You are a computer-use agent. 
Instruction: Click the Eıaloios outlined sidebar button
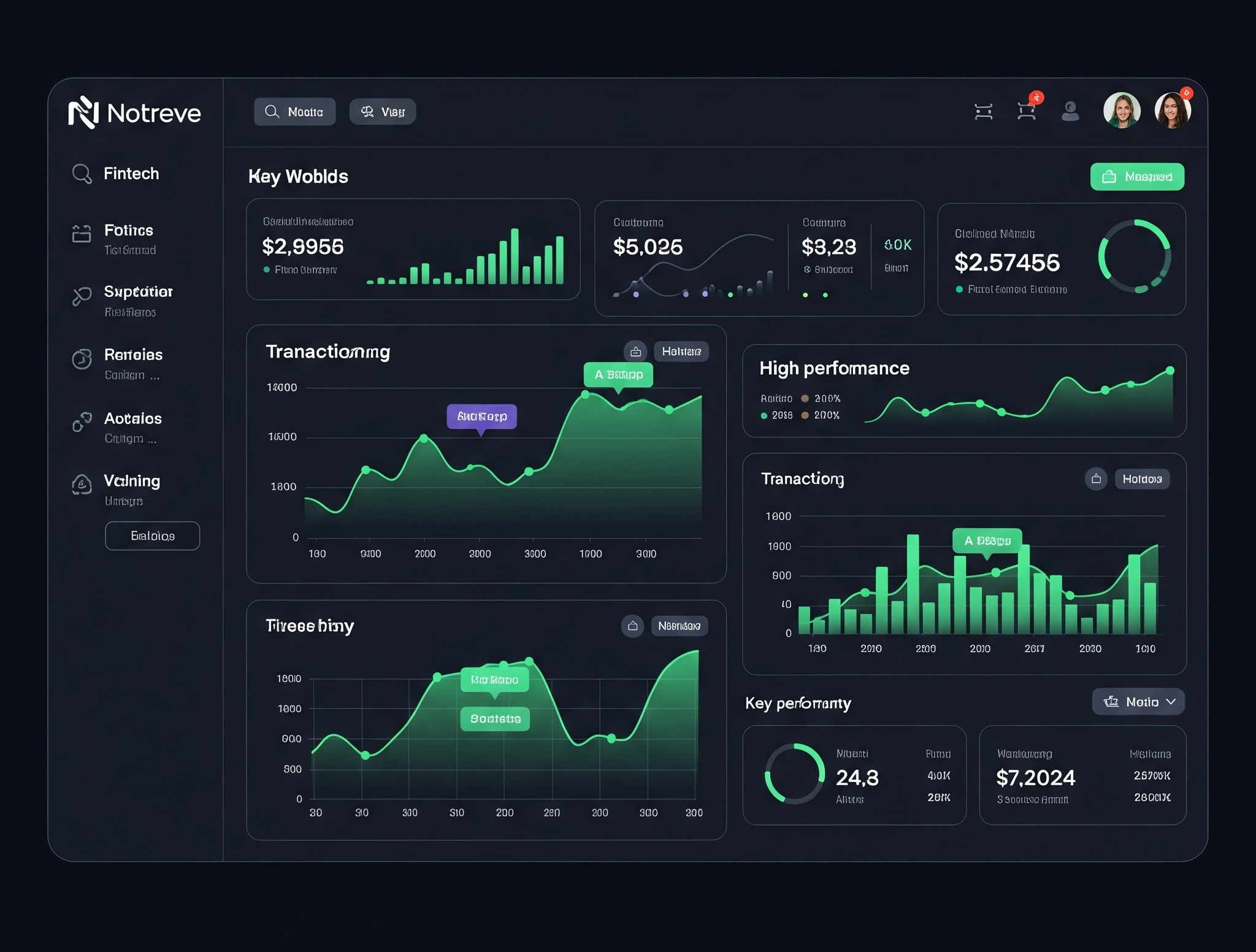pos(153,536)
